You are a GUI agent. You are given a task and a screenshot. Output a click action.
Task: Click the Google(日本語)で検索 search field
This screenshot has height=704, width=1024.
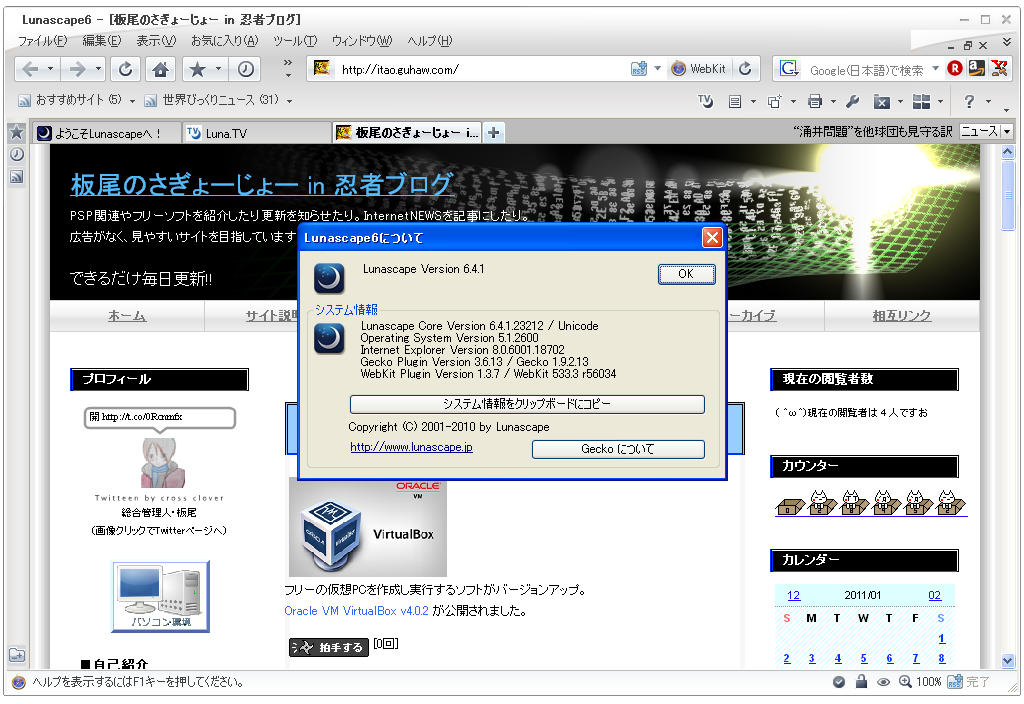point(867,70)
